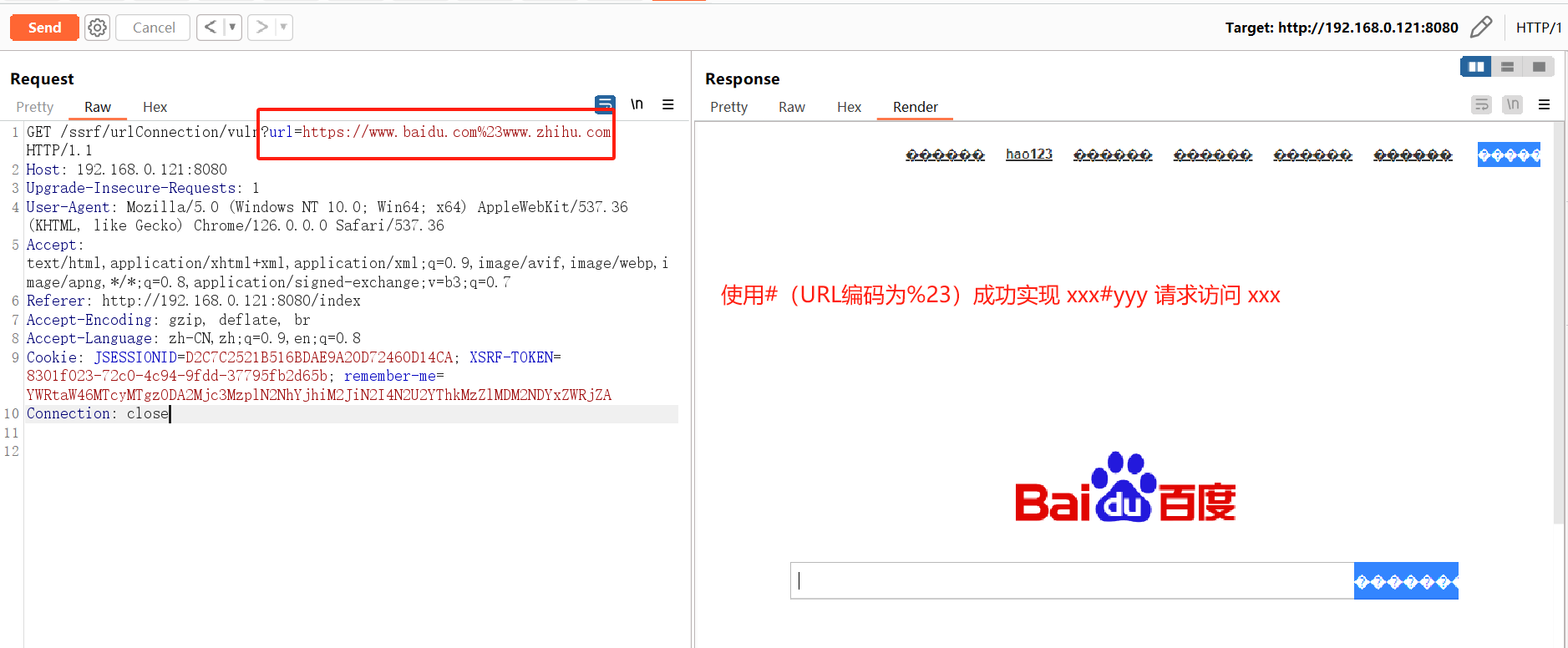The height and width of the screenshot is (648, 1568).
Task: Open response panel options menu
Action: pyautogui.click(x=1544, y=104)
